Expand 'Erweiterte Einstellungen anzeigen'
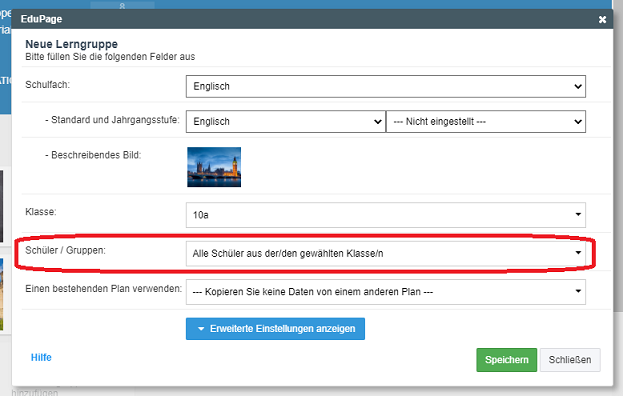This screenshot has width=623, height=396. (275, 329)
